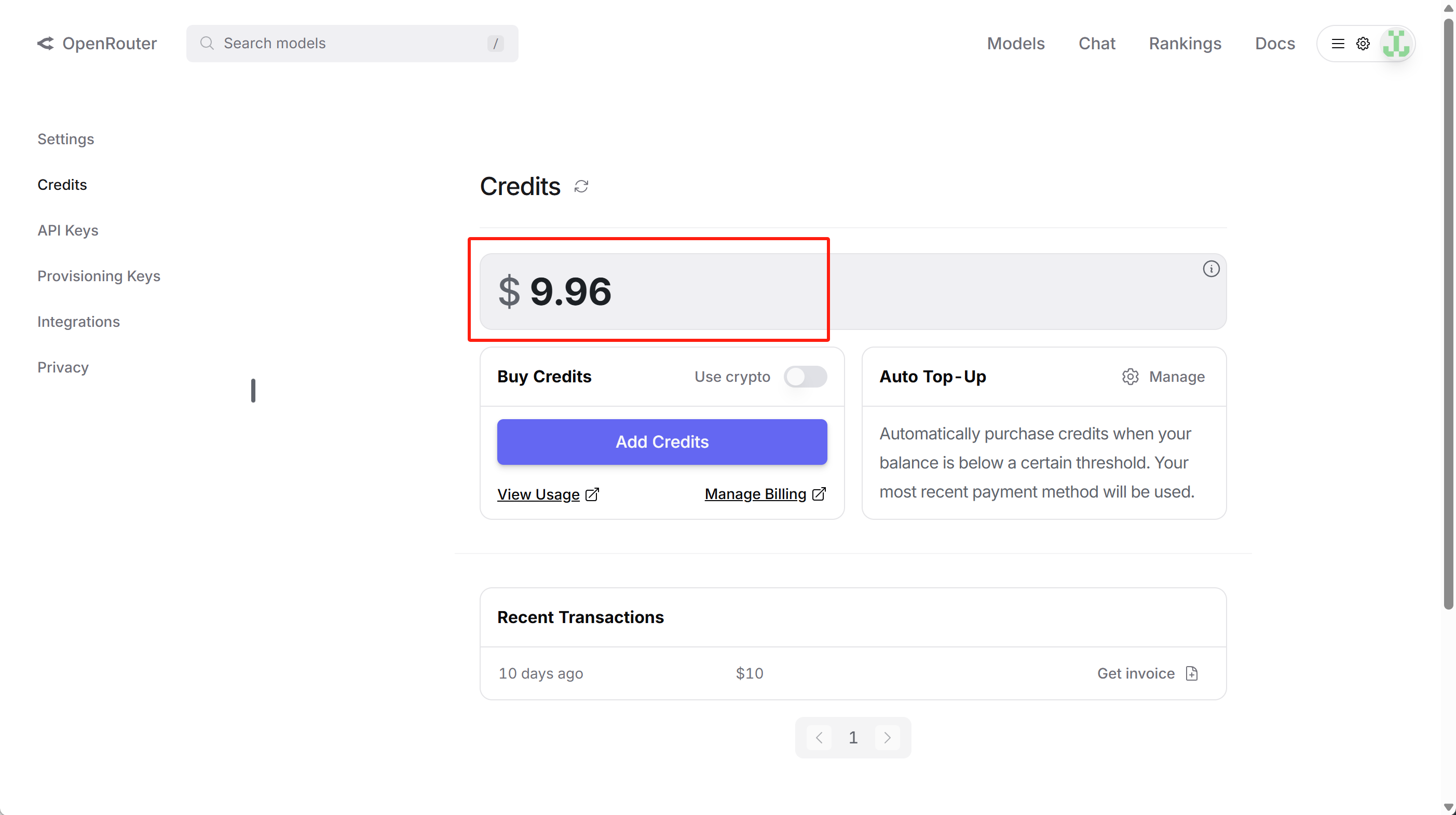This screenshot has width=1456, height=815.
Task: Open the Rankings nav item
Action: tap(1185, 44)
